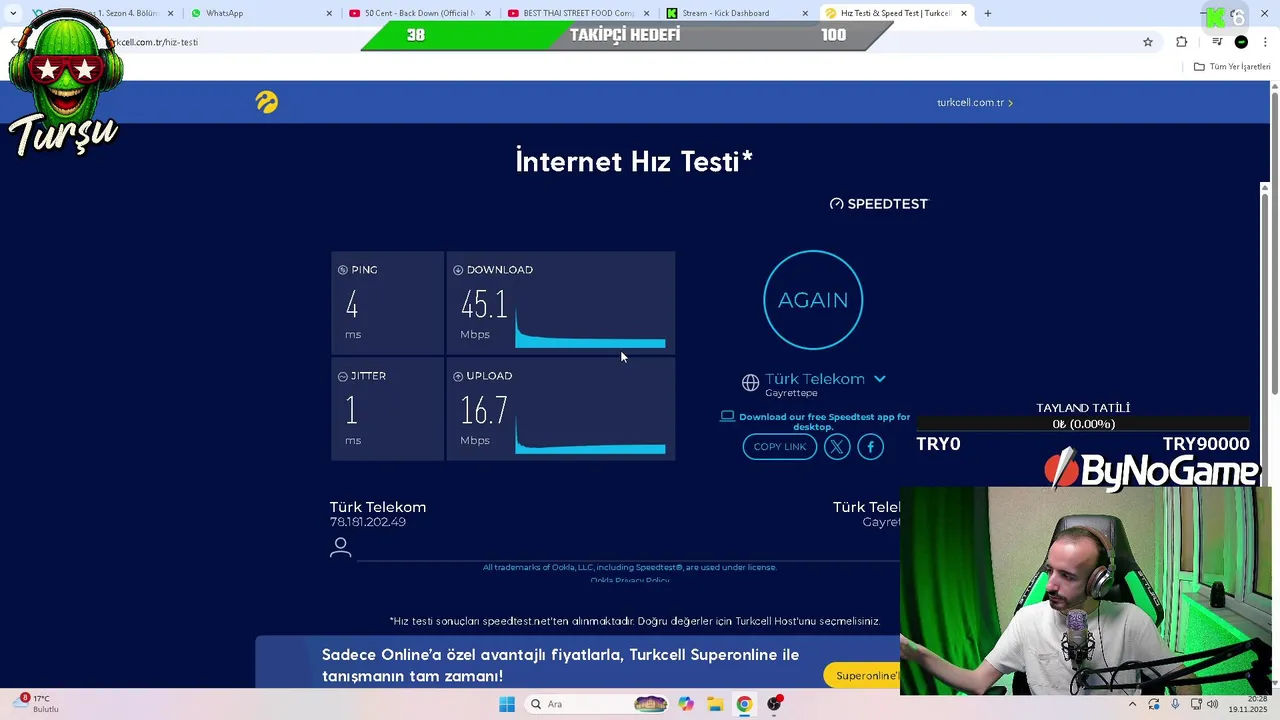
Task: Show hidden system tray icons
Action: click(x=1133, y=704)
